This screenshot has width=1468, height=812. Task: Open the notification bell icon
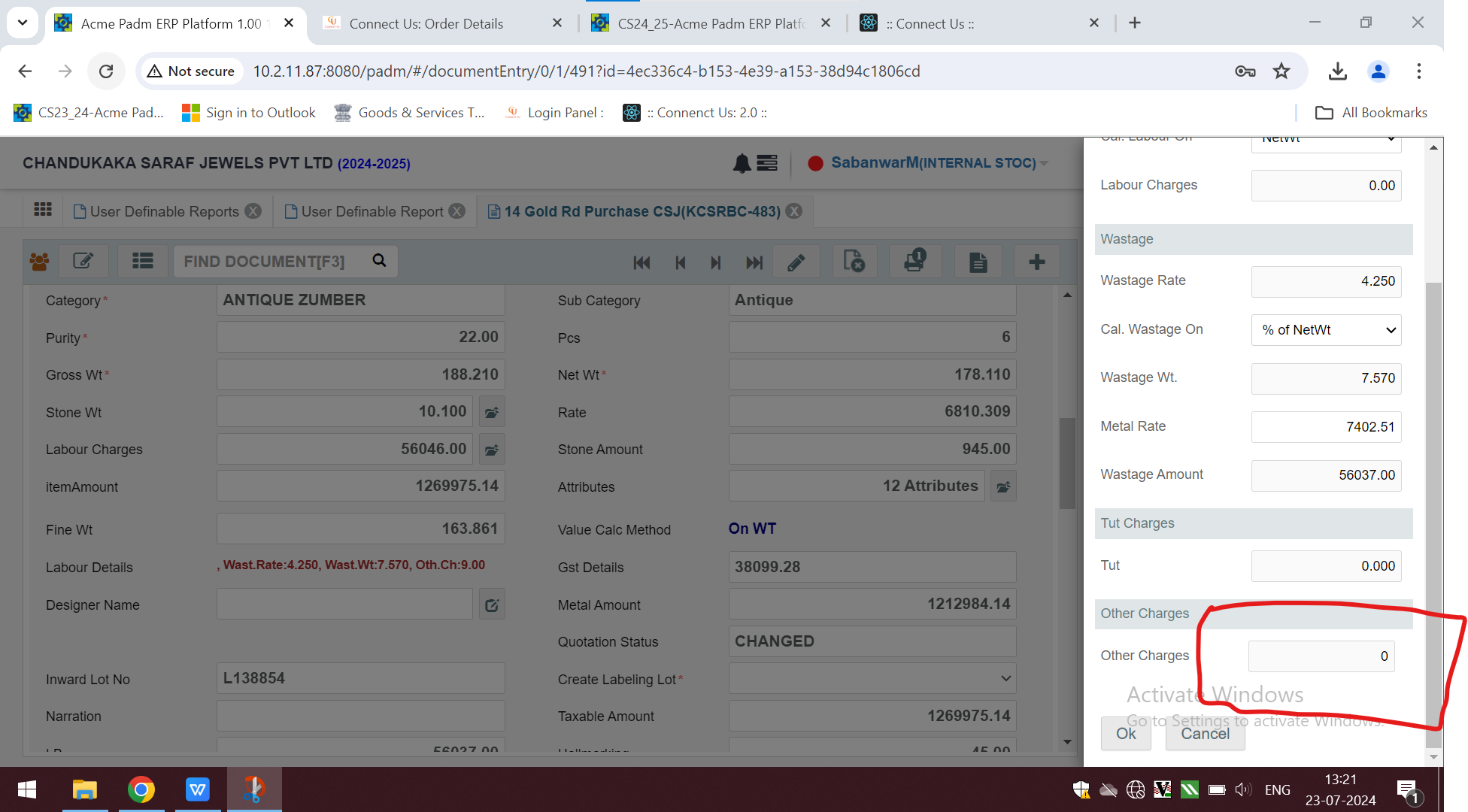click(x=742, y=163)
